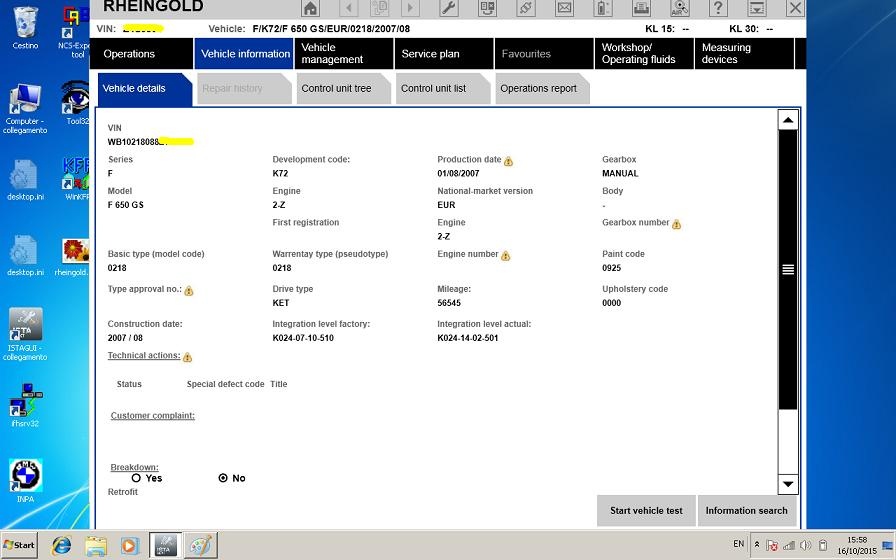Go to the Rheingold home screen icon
Screen dimensions: 896x560
(x=310, y=8)
